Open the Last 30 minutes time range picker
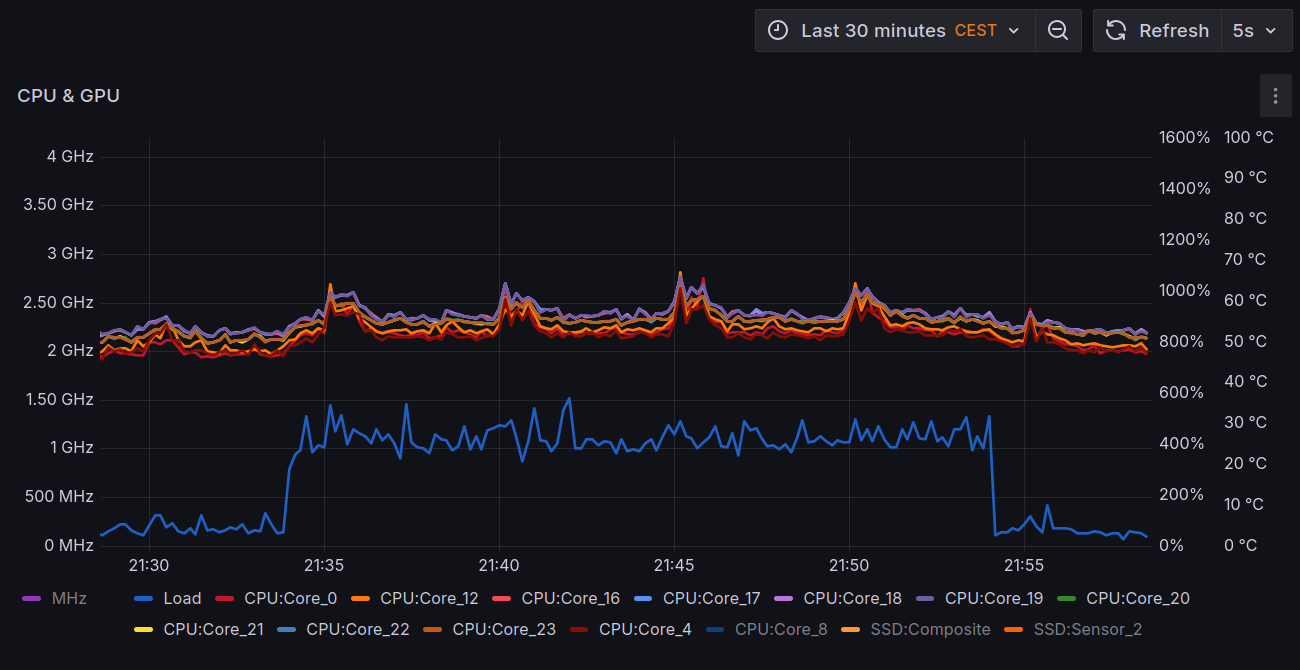1300x670 pixels. pos(872,31)
